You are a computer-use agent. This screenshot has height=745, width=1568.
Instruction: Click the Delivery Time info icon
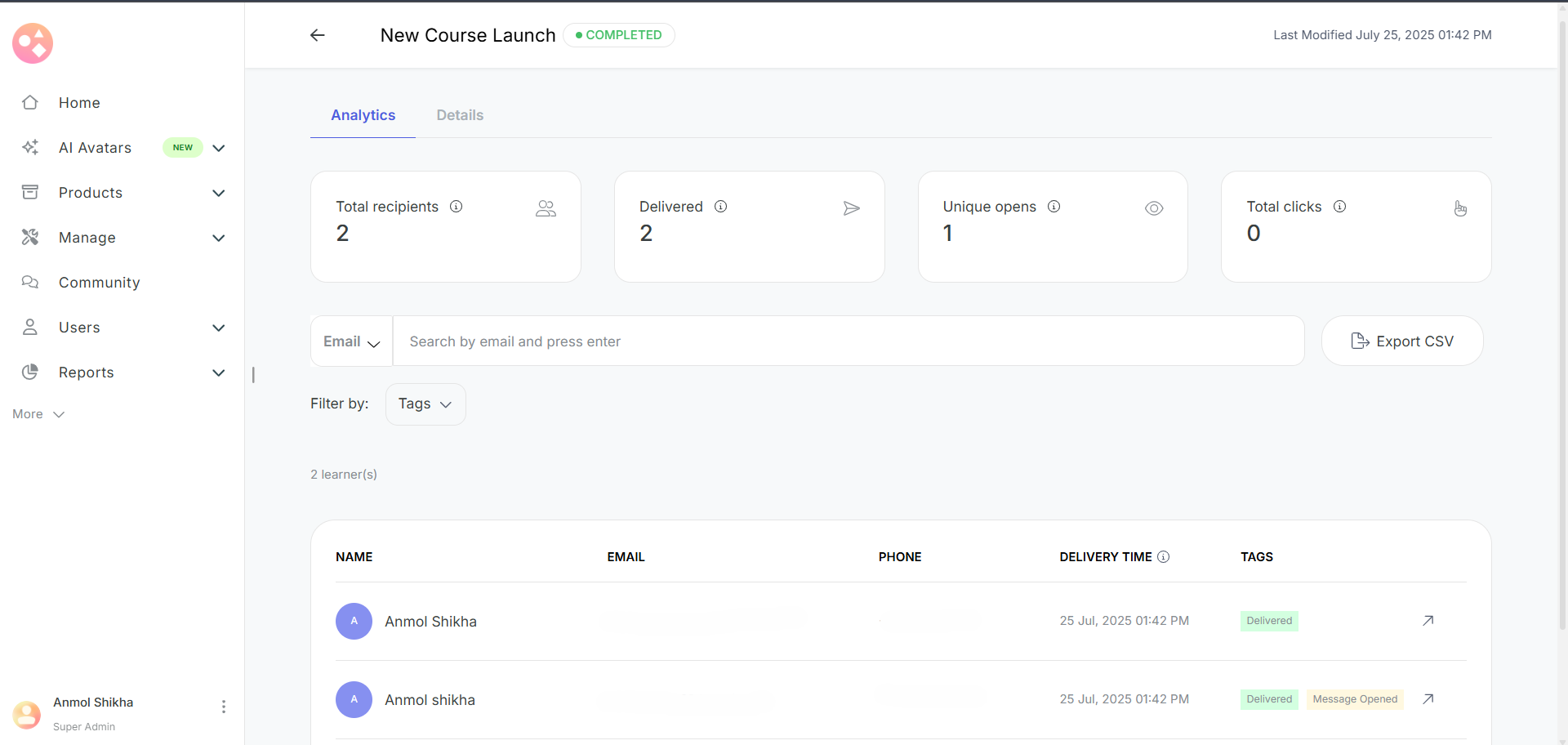(1164, 557)
